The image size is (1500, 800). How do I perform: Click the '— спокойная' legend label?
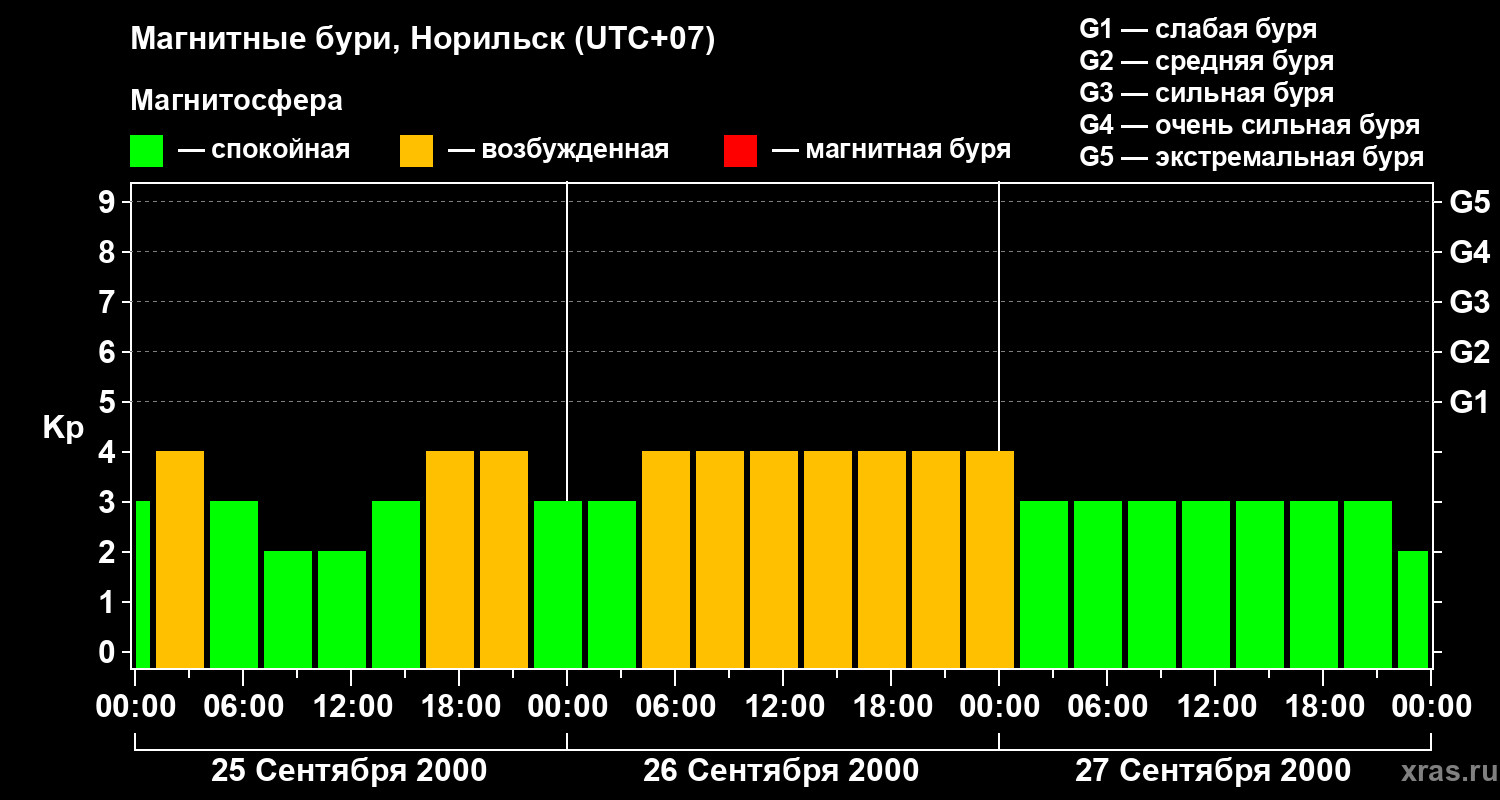pyautogui.click(x=264, y=150)
